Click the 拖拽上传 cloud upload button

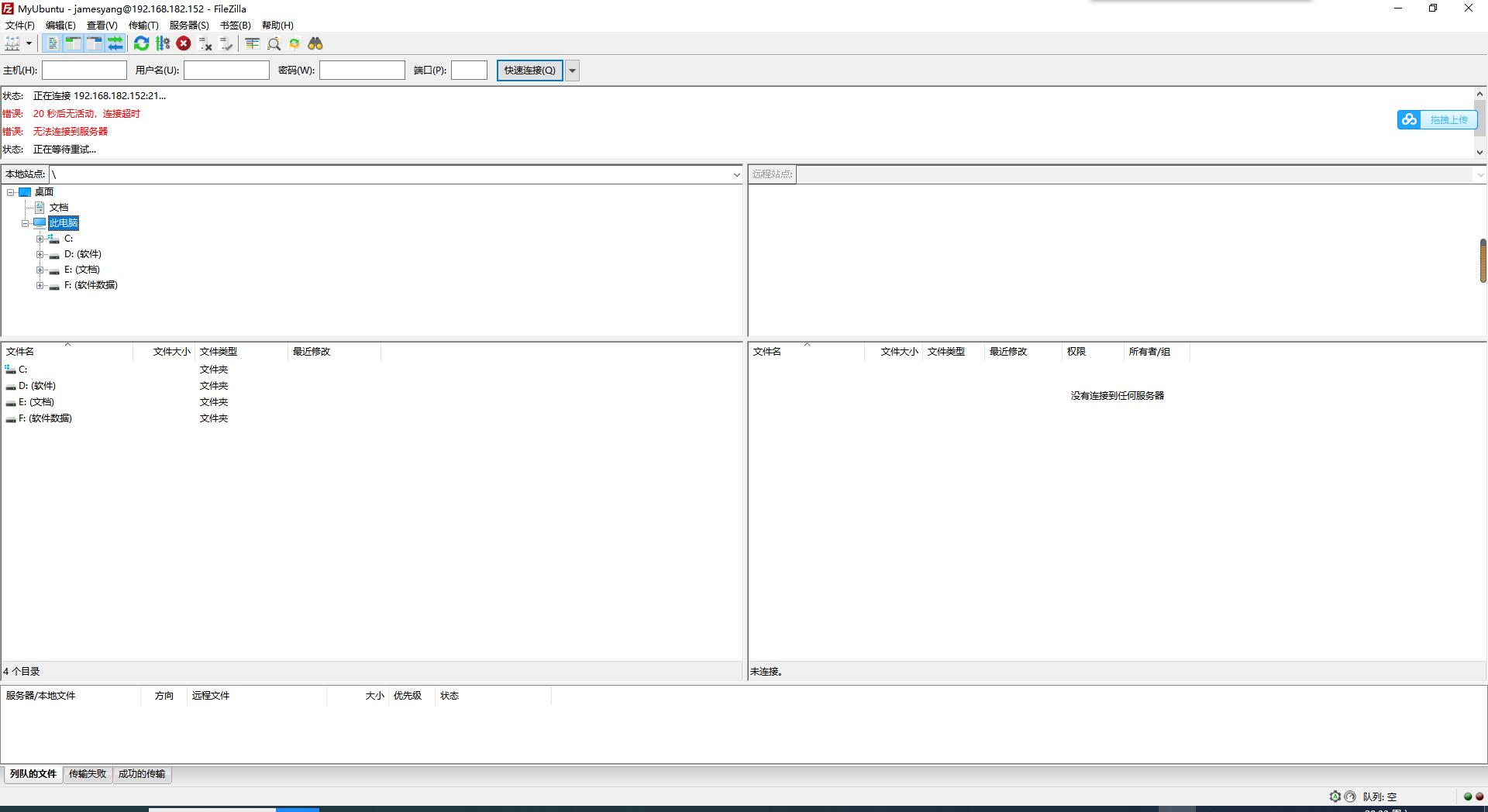[x=1438, y=119]
